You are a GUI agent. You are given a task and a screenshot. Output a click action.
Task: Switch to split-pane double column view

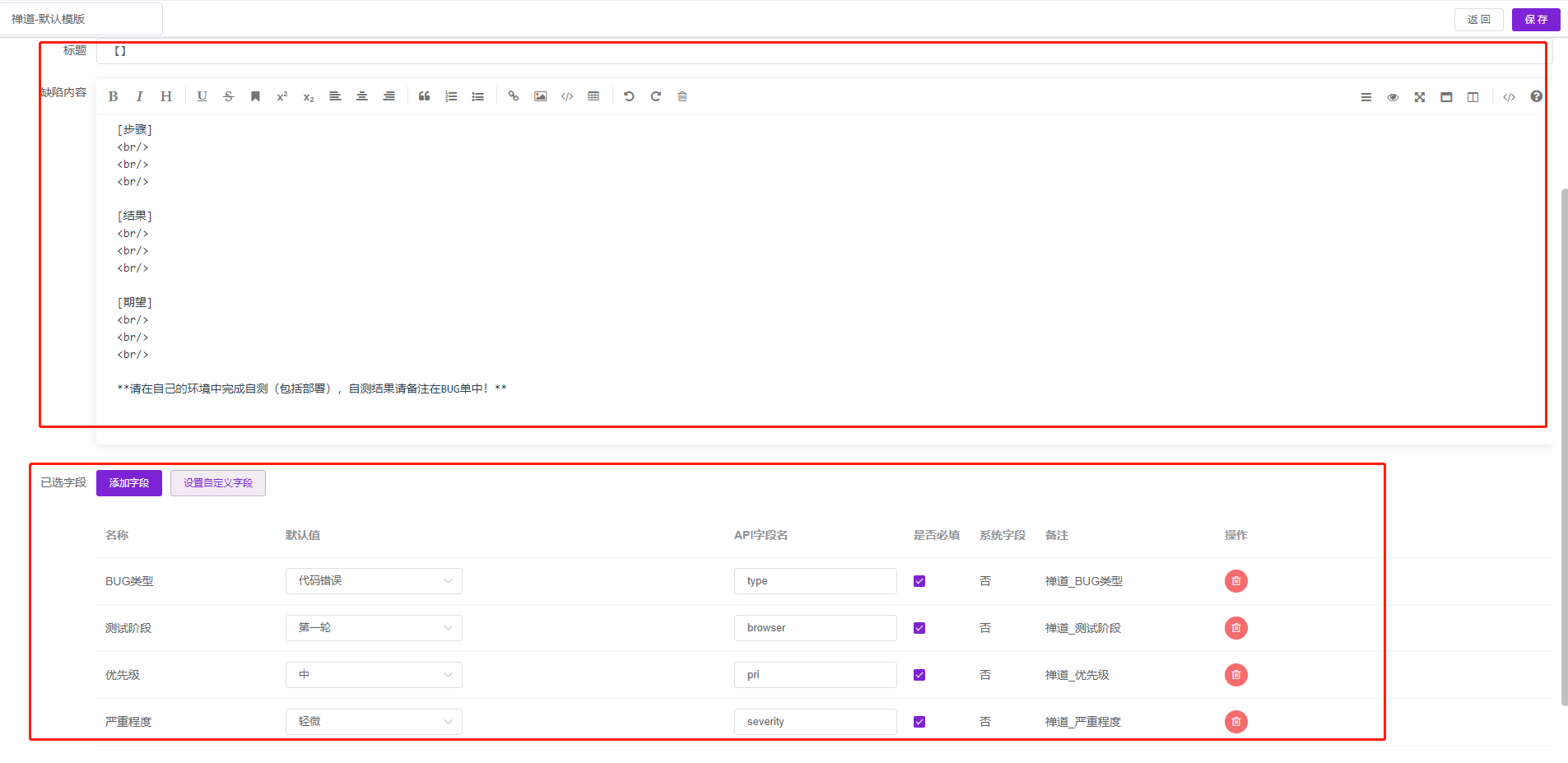(1473, 97)
